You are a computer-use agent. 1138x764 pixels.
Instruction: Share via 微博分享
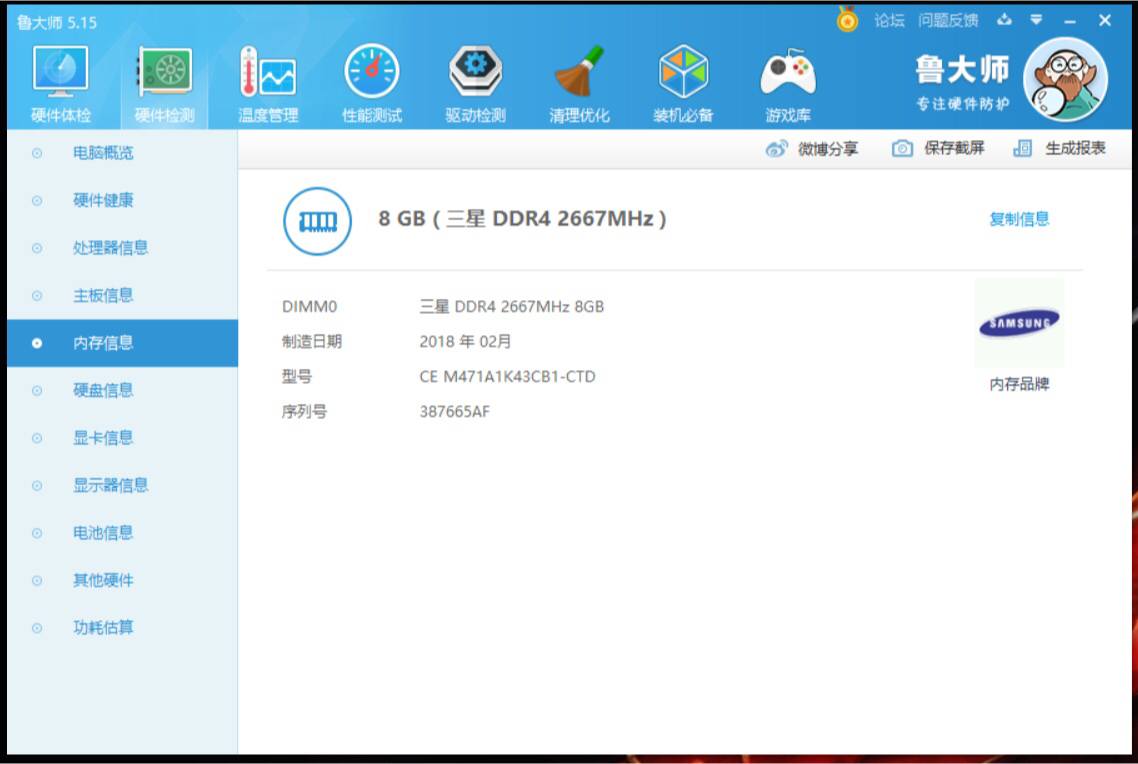click(812, 149)
